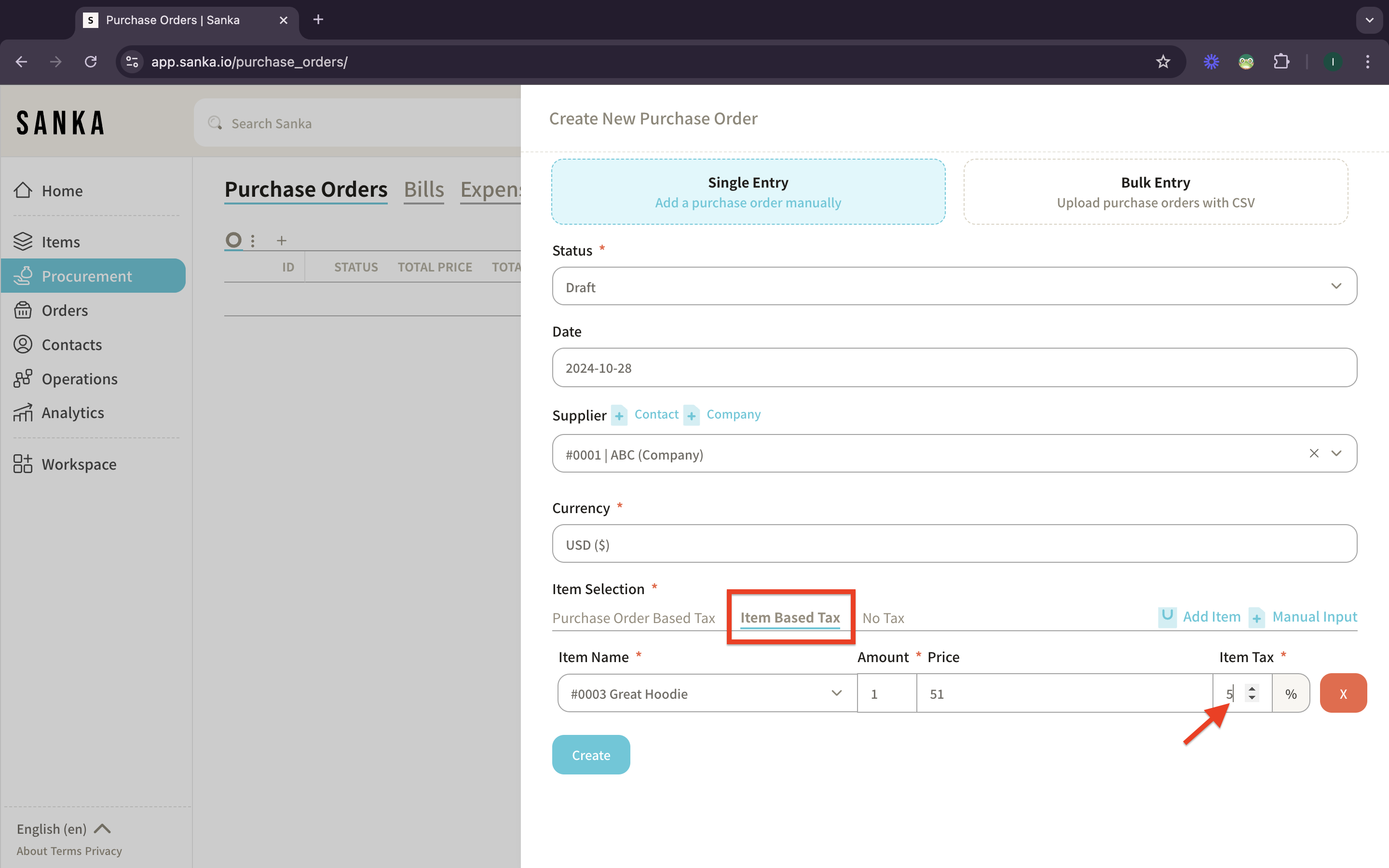
Task: Open the Analytics chart icon
Action: coord(23,413)
